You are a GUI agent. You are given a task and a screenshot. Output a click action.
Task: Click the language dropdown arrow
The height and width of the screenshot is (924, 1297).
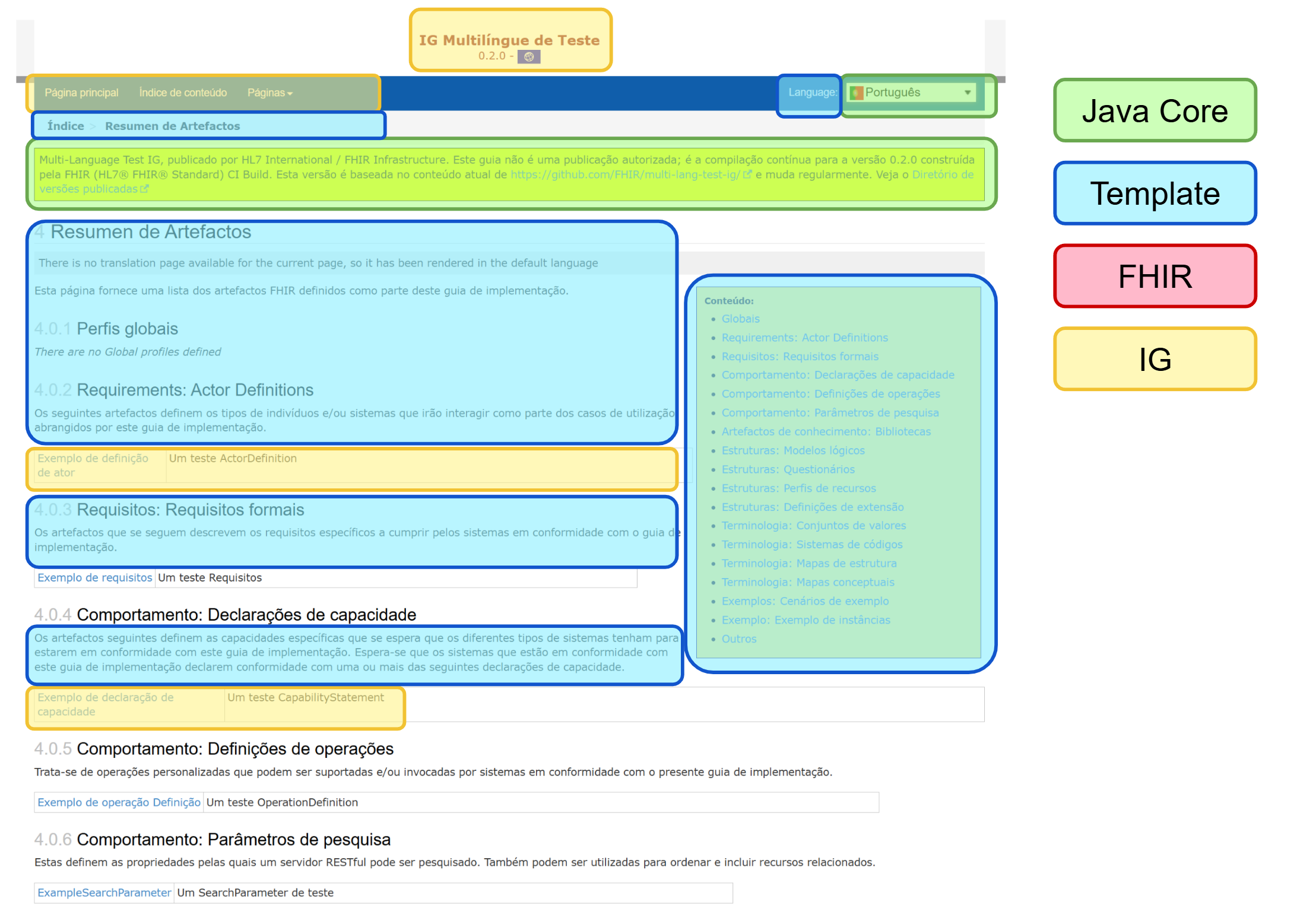coord(968,93)
